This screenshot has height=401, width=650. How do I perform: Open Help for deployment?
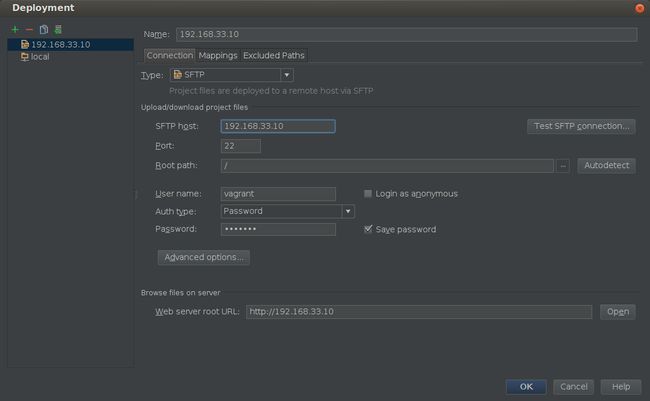[x=621, y=386]
